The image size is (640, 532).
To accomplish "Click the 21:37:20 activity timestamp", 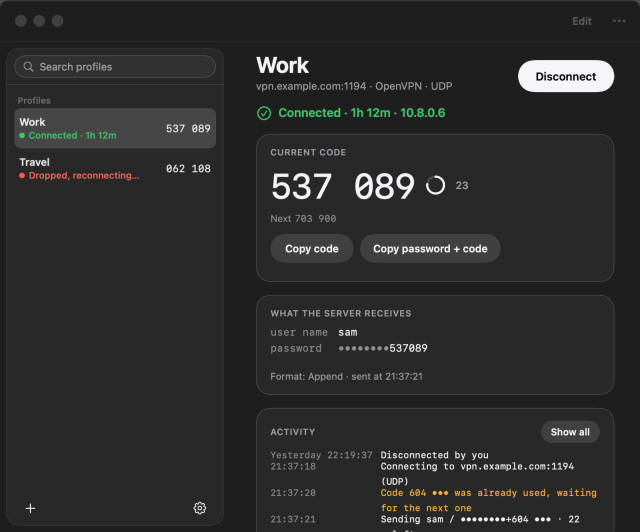I will click(293, 493).
